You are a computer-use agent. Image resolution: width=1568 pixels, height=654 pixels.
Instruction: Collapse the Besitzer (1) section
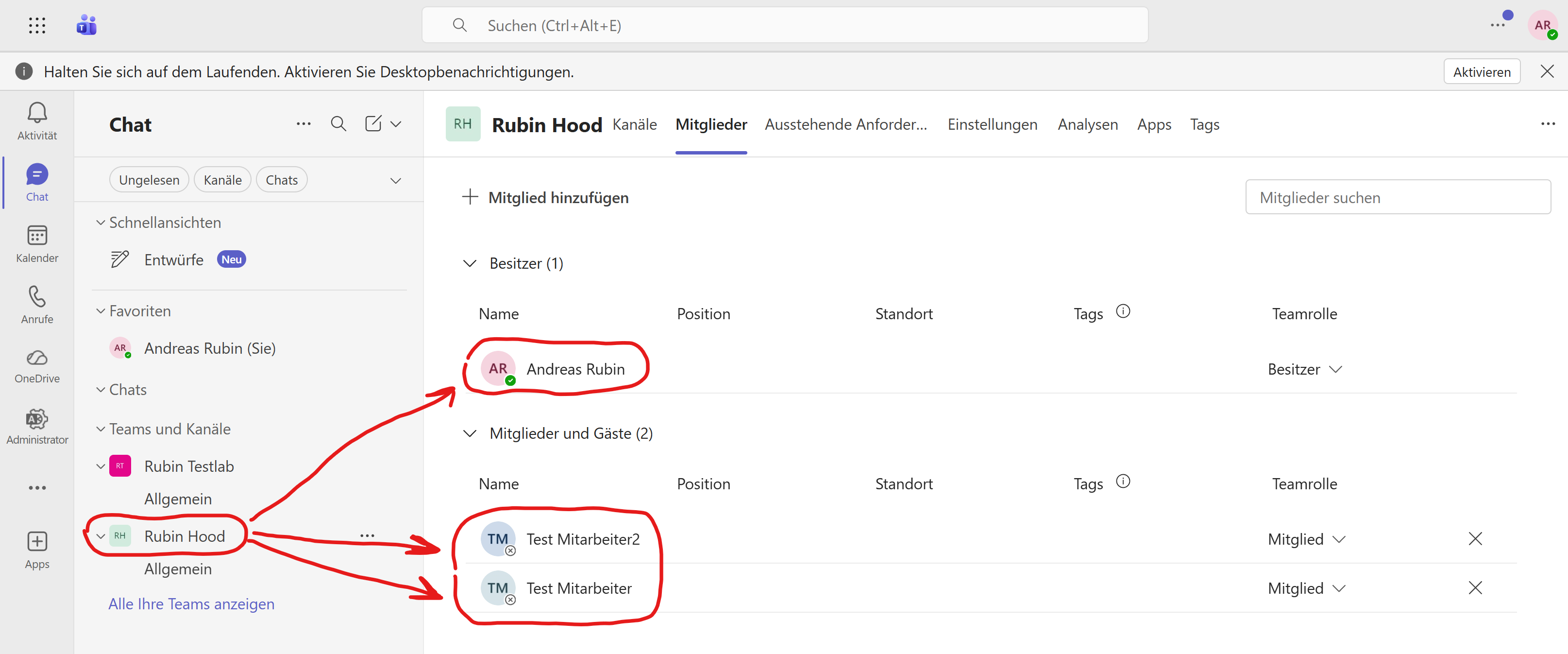469,264
